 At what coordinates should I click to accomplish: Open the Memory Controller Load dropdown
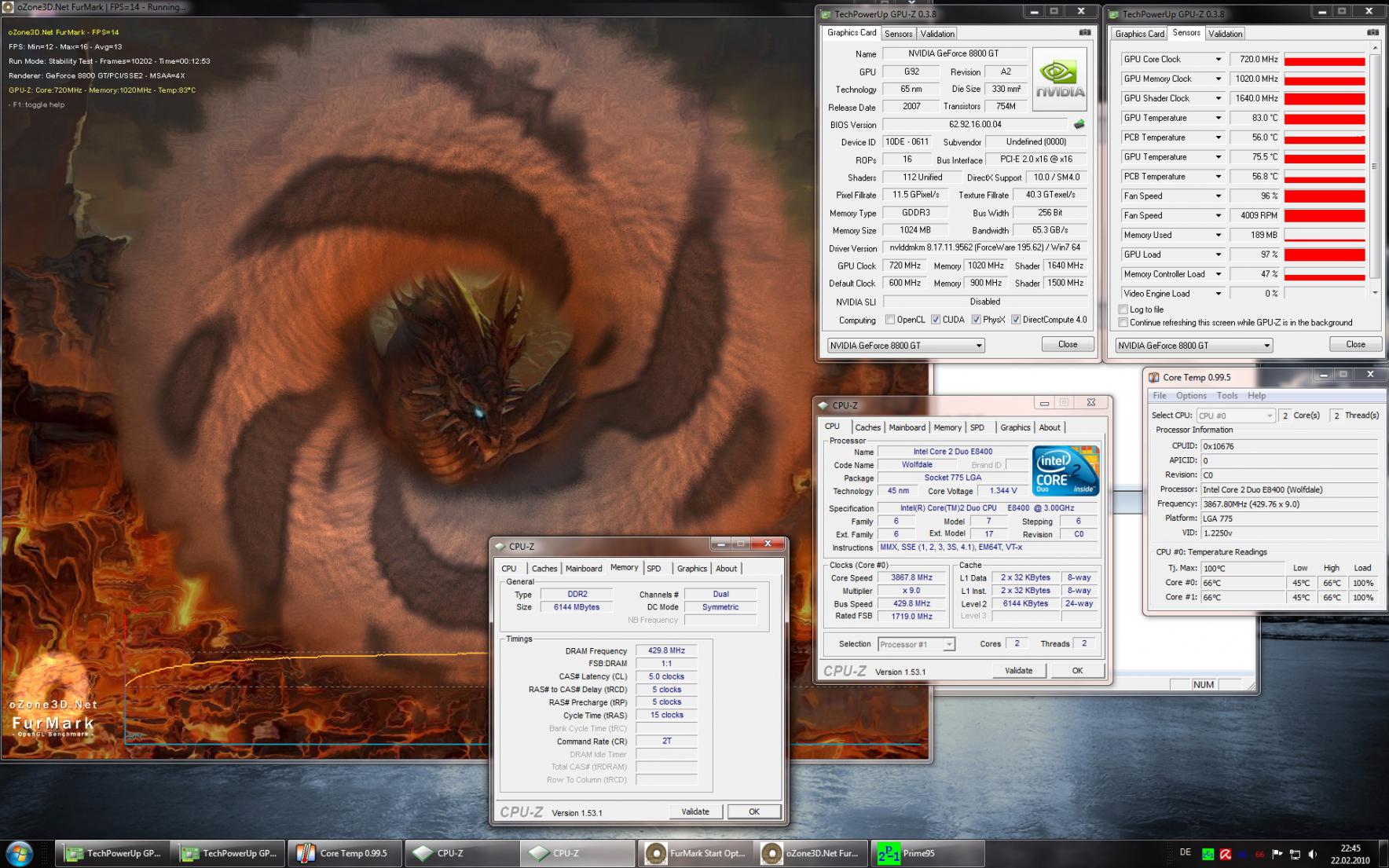pos(1219,275)
